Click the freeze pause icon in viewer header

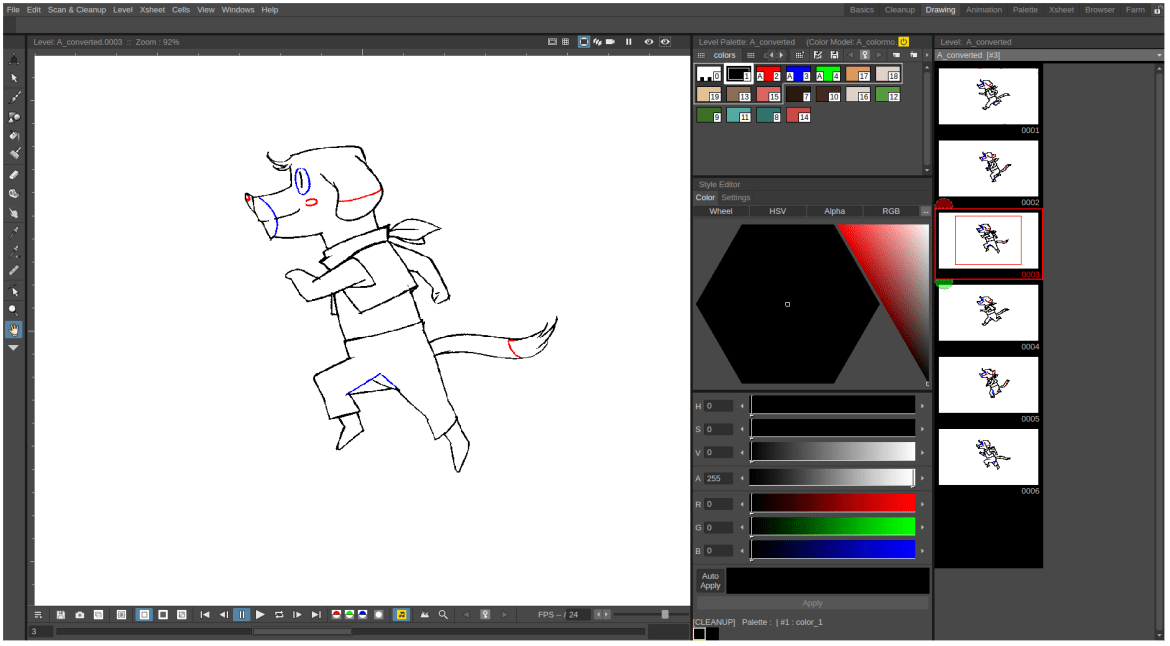pos(629,42)
